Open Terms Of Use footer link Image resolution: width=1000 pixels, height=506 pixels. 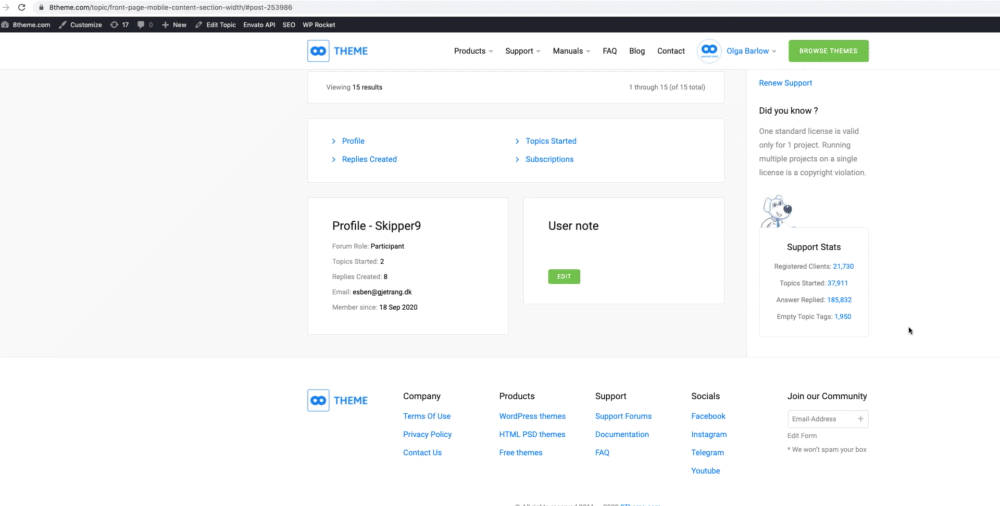pos(427,416)
